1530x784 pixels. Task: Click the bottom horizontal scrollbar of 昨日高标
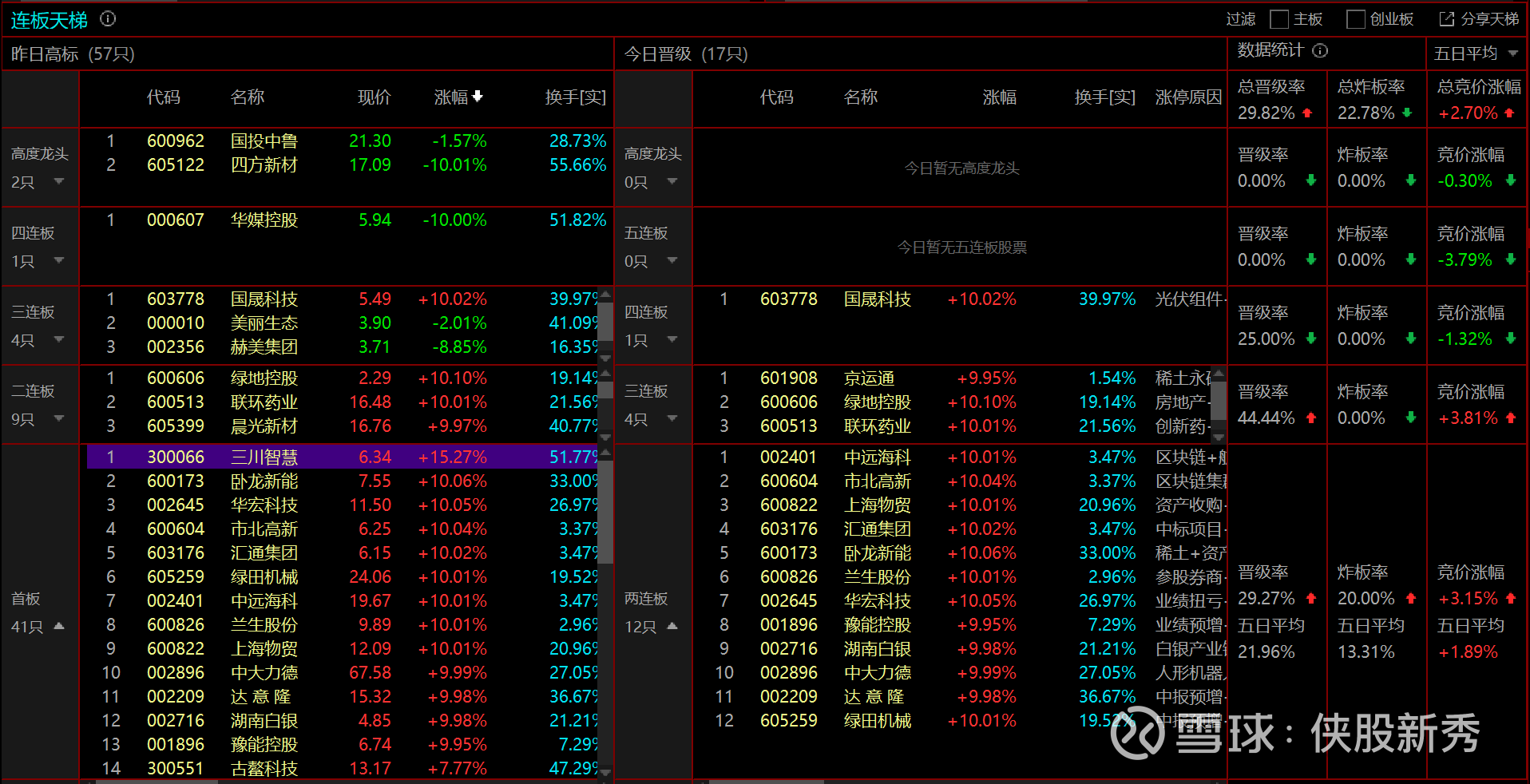click(x=157, y=782)
